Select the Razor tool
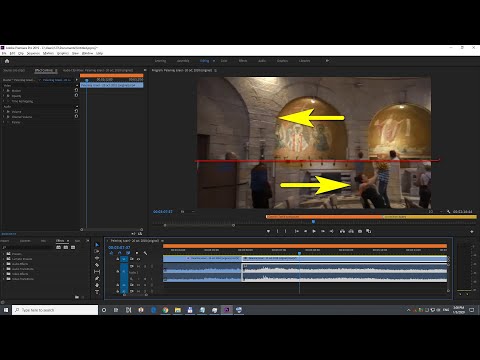Viewport: 480px width, 360px height. [97, 265]
